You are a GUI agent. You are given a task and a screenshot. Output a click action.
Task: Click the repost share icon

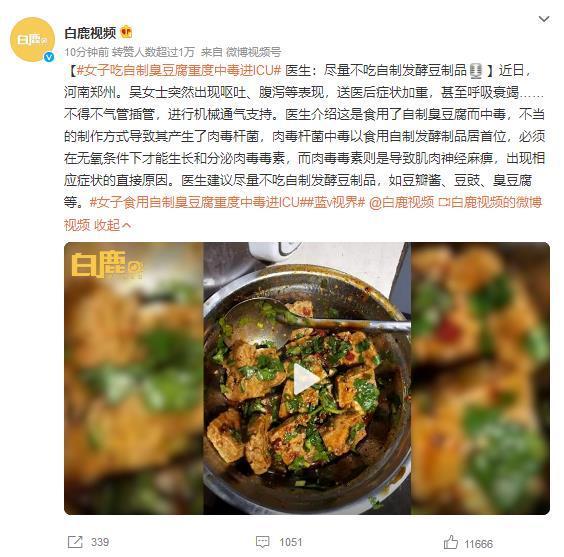[75, 542]
